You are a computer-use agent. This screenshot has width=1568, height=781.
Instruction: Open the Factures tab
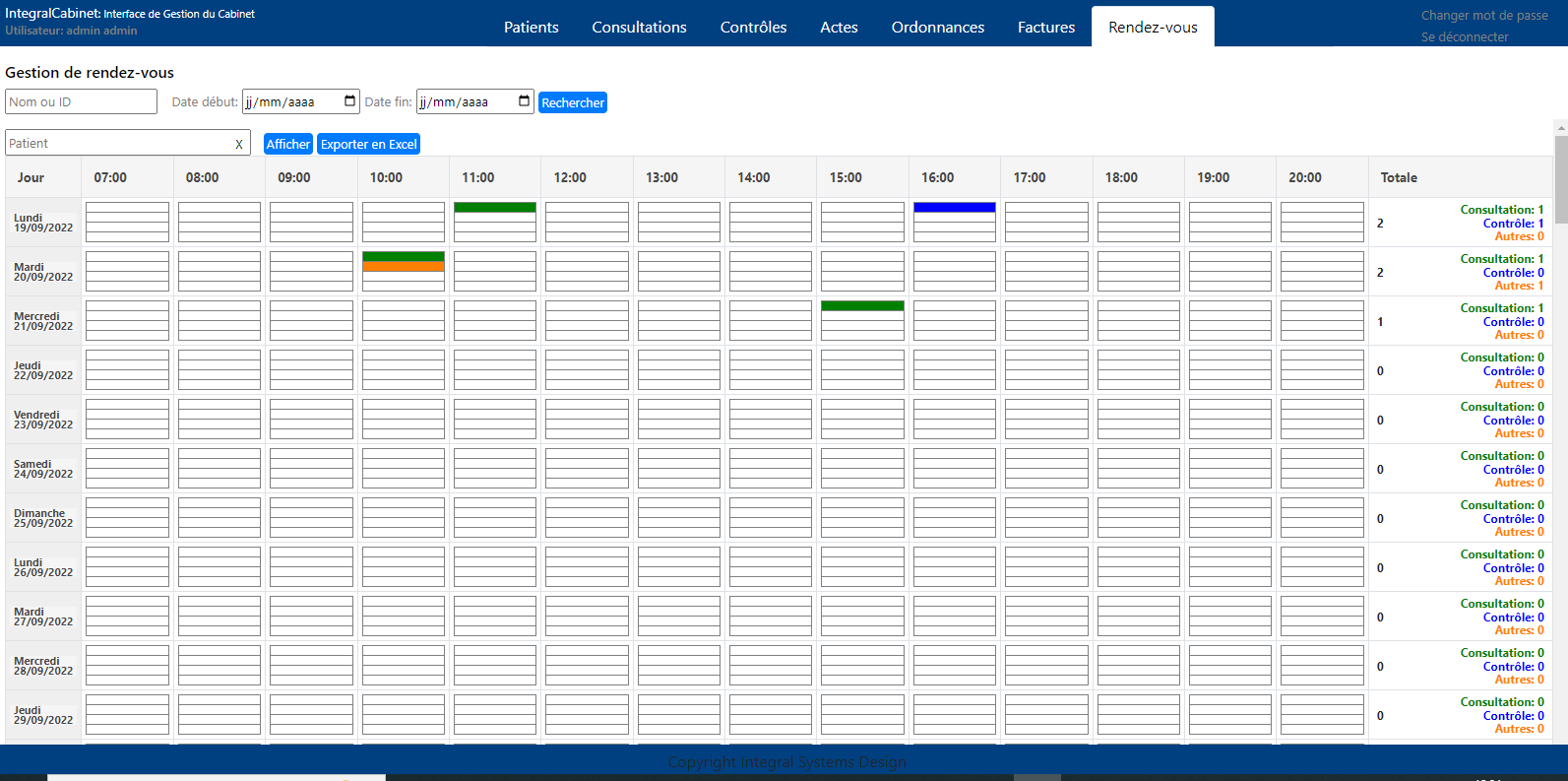click(1046, 27)
